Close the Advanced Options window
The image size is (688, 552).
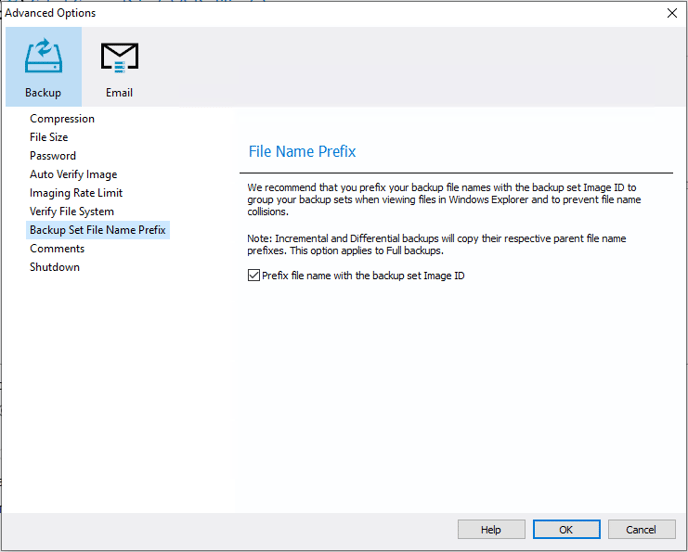click(672, 13)
